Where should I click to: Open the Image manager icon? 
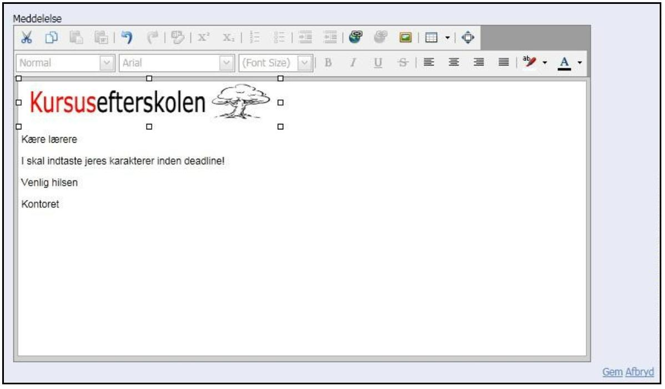click(405, 38)
